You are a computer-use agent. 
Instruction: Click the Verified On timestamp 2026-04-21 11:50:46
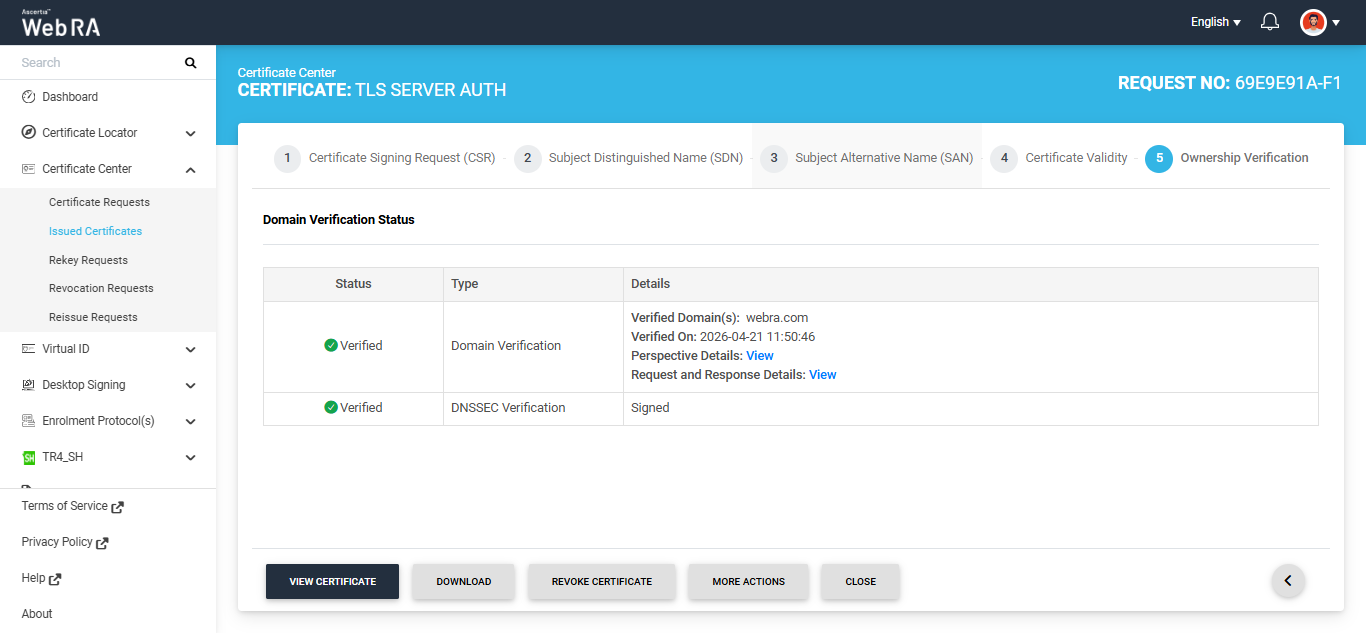coord(757,337)
